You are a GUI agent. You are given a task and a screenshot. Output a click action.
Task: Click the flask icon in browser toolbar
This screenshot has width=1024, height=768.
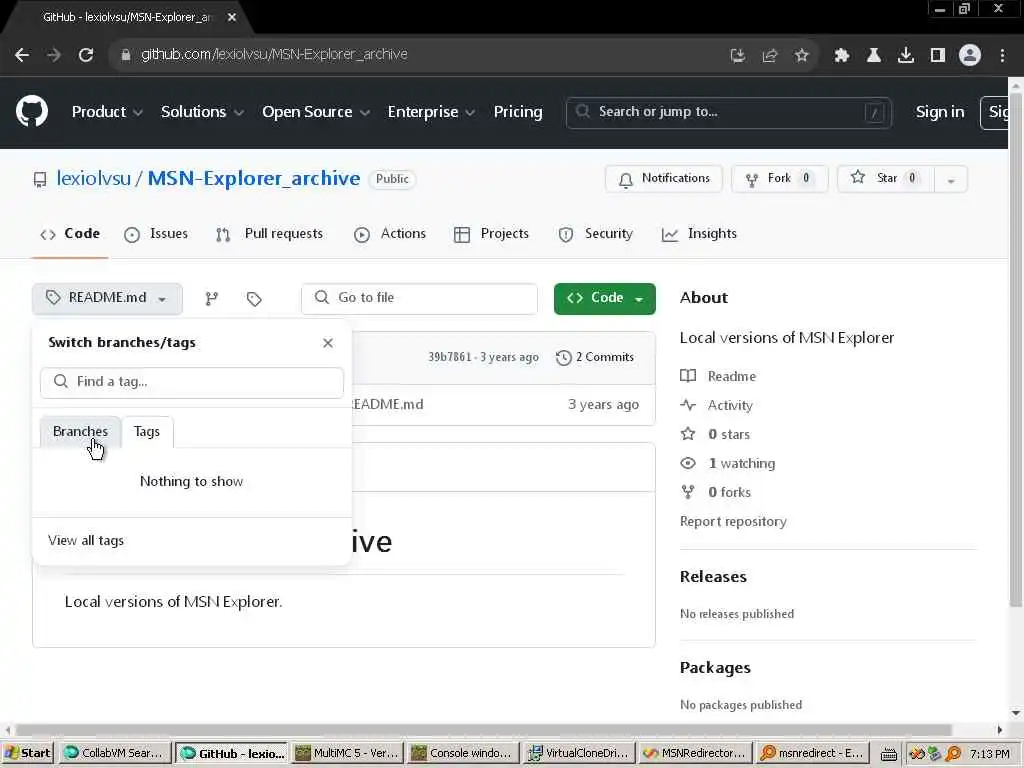(x=873, y=56)
